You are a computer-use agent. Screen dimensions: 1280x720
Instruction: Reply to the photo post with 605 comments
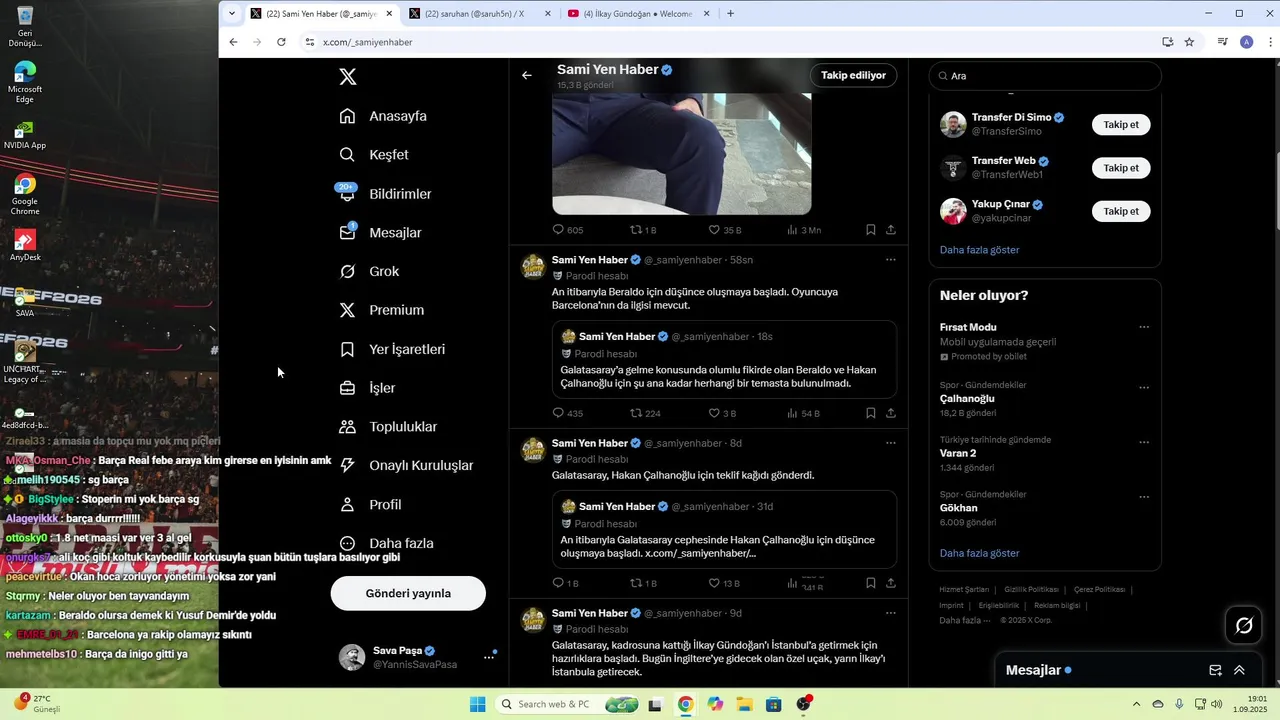567,230
